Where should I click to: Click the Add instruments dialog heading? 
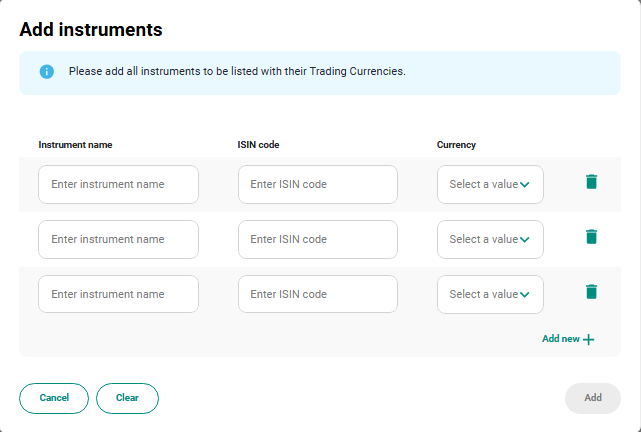point(91,30)
